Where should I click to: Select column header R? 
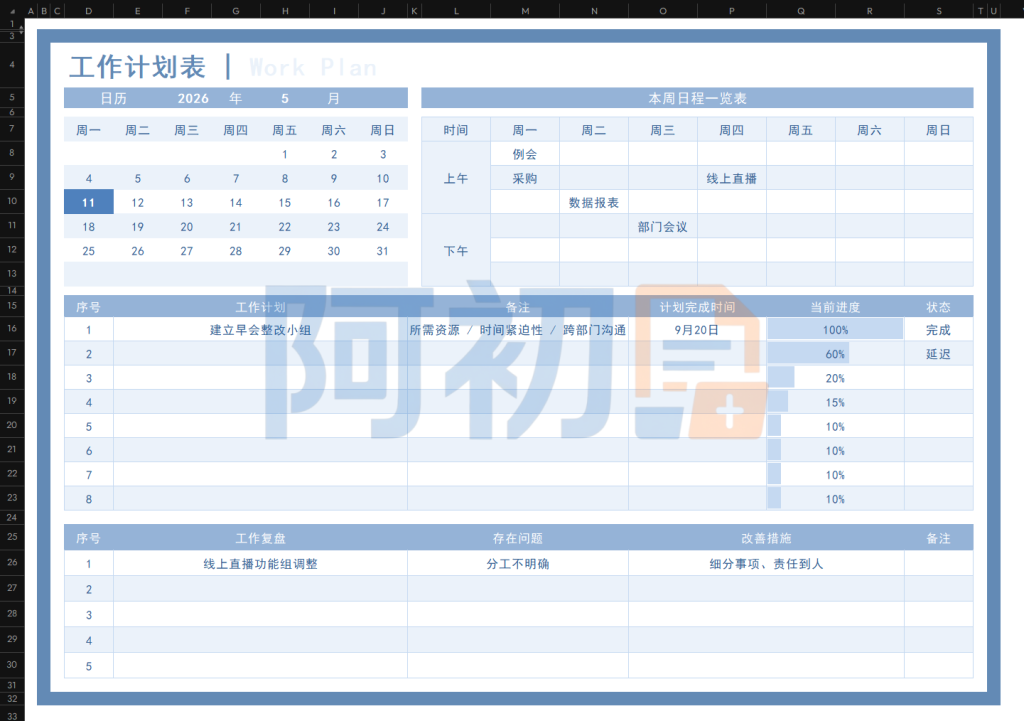[x=869, y=10]
